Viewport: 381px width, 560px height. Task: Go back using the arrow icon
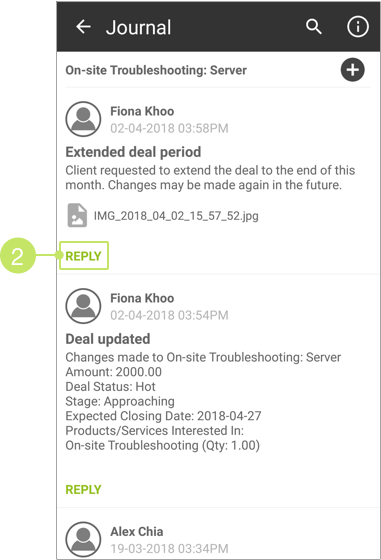tap(84, 27)
